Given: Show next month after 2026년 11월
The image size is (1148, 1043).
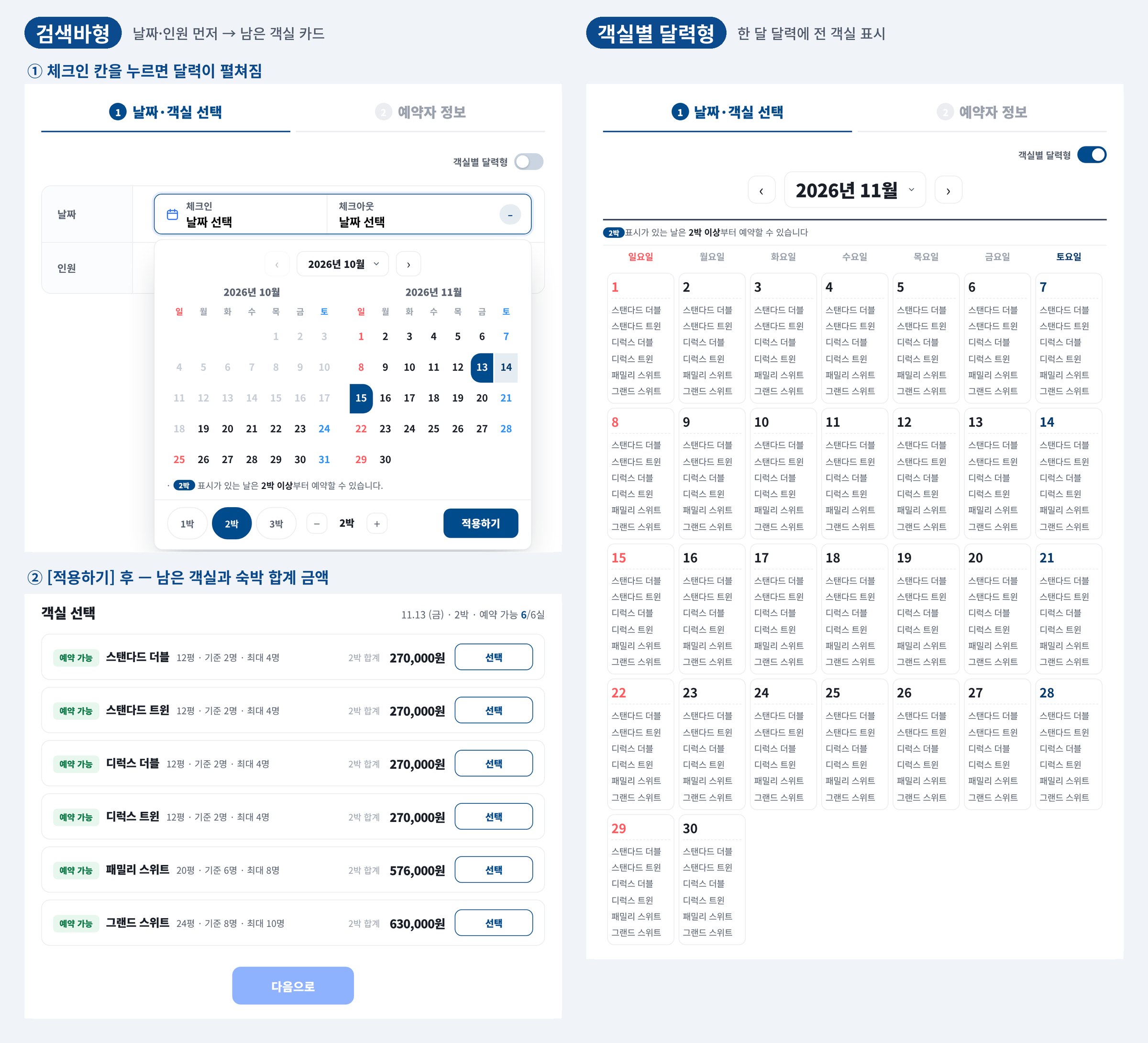Looking at the screenshot, I should pos(948,190).
